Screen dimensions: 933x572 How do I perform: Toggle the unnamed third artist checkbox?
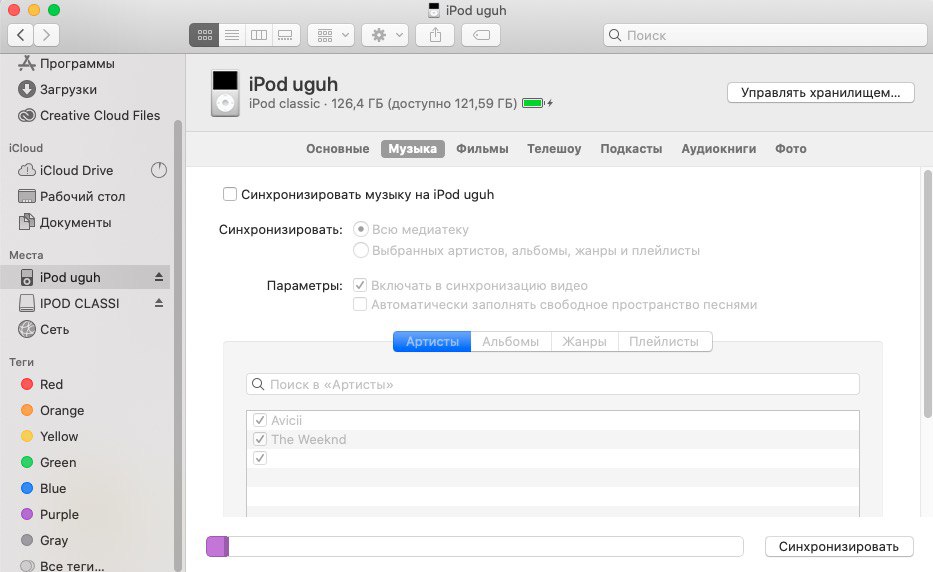[x=260, y=458]
